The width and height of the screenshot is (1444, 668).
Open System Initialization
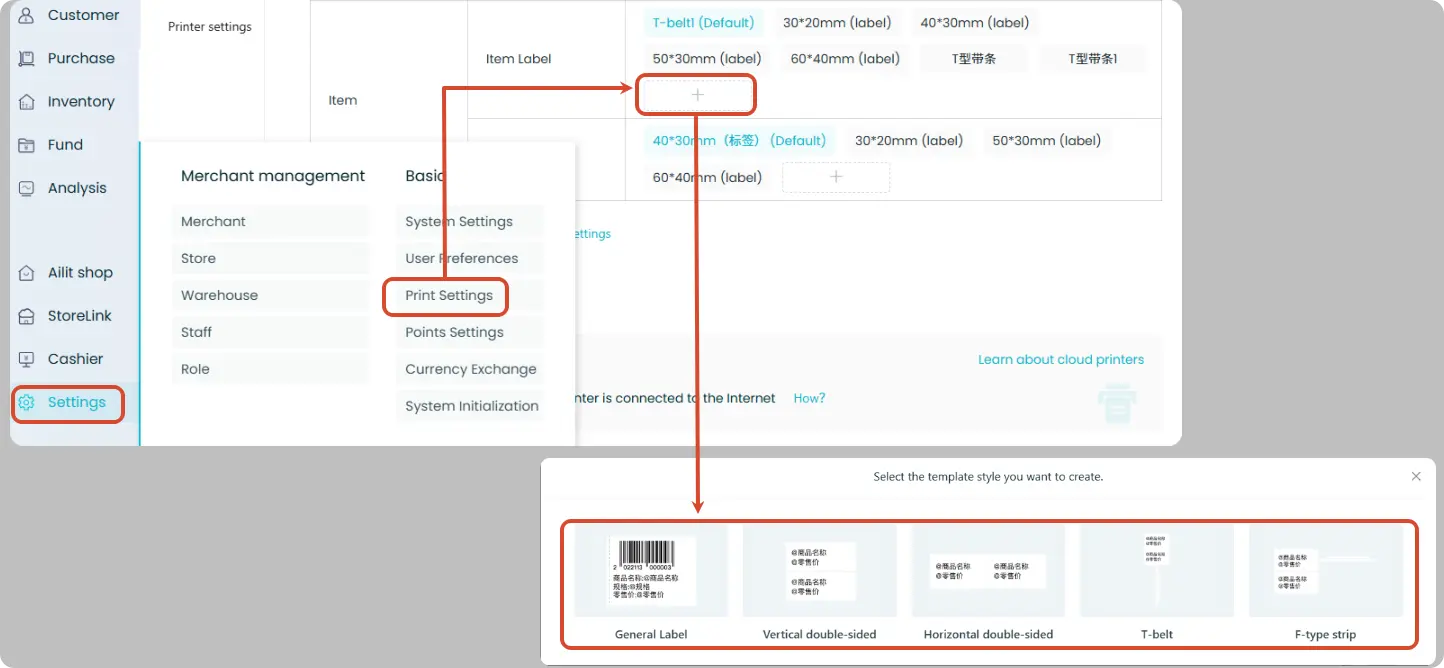(x=470, y=406)
